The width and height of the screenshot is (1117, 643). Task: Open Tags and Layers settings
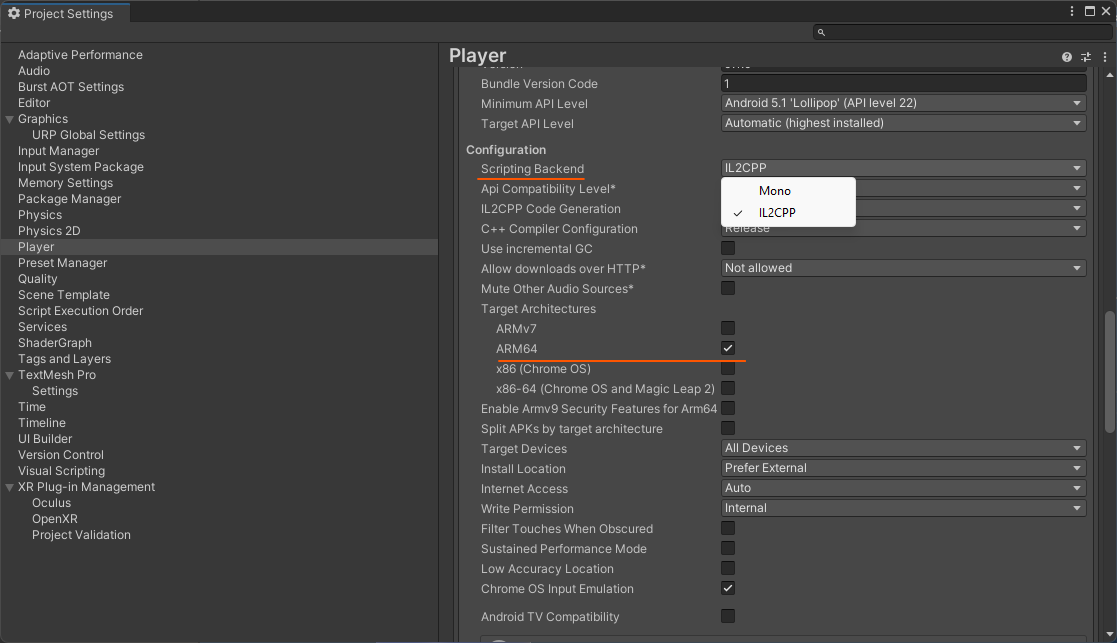click(64, 360)
